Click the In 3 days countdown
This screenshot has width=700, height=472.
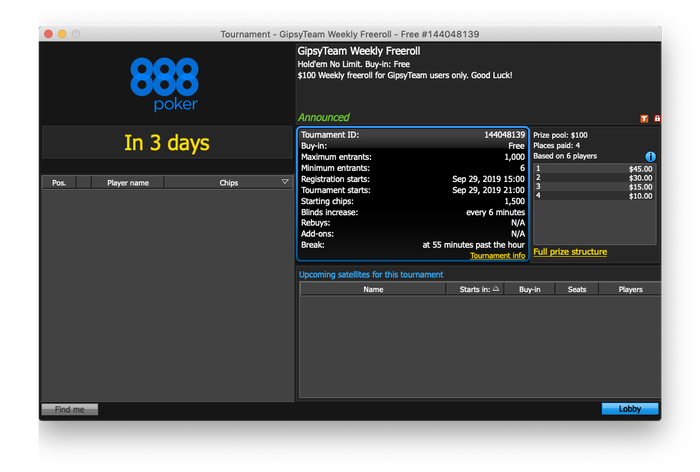click(167, 143)
